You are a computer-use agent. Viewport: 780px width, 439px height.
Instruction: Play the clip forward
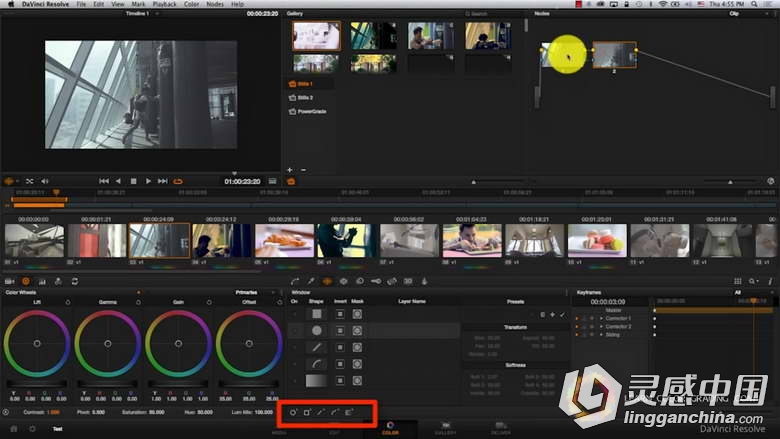pos(148,181)
